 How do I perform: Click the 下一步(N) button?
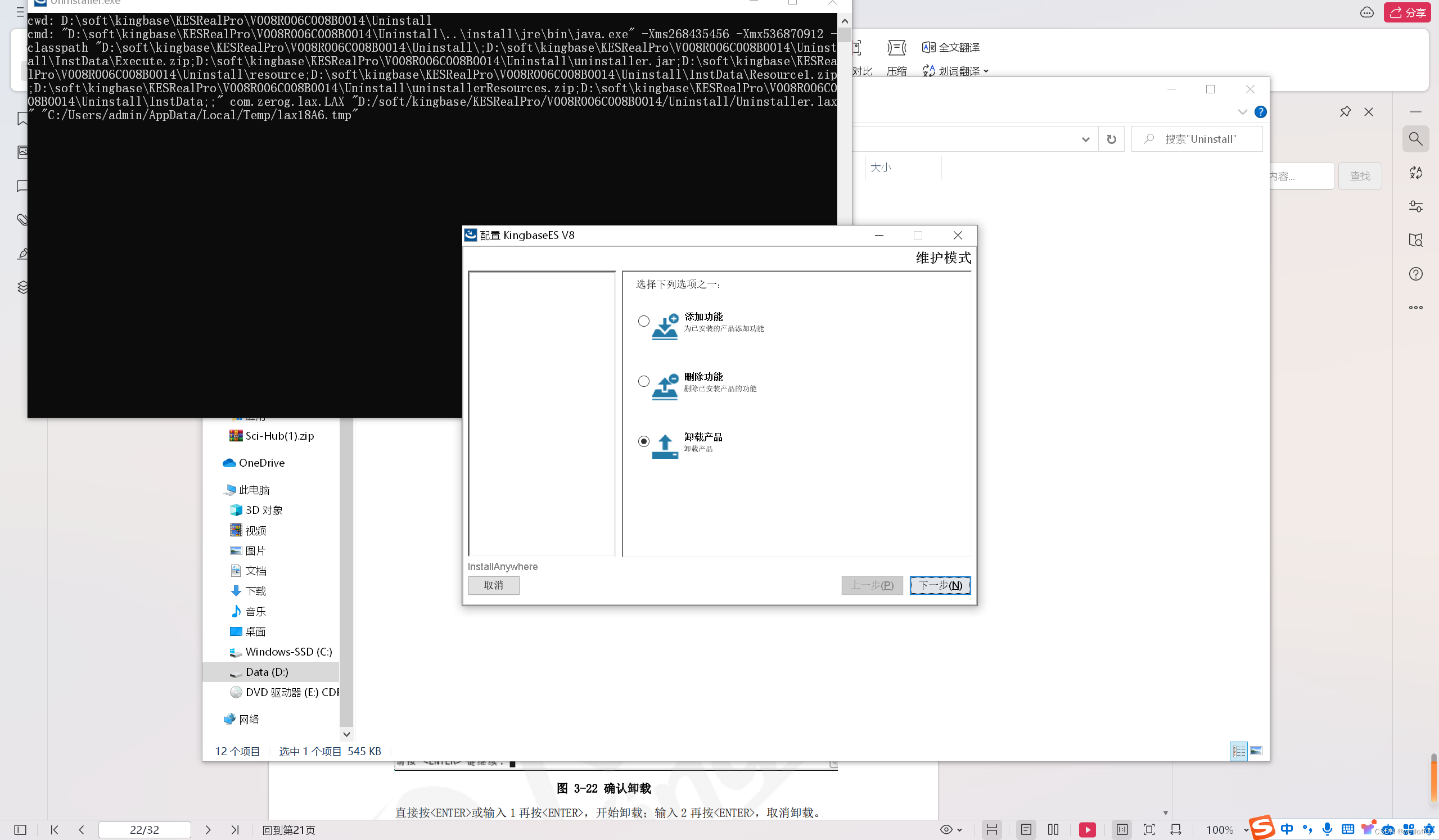[939, 585]
